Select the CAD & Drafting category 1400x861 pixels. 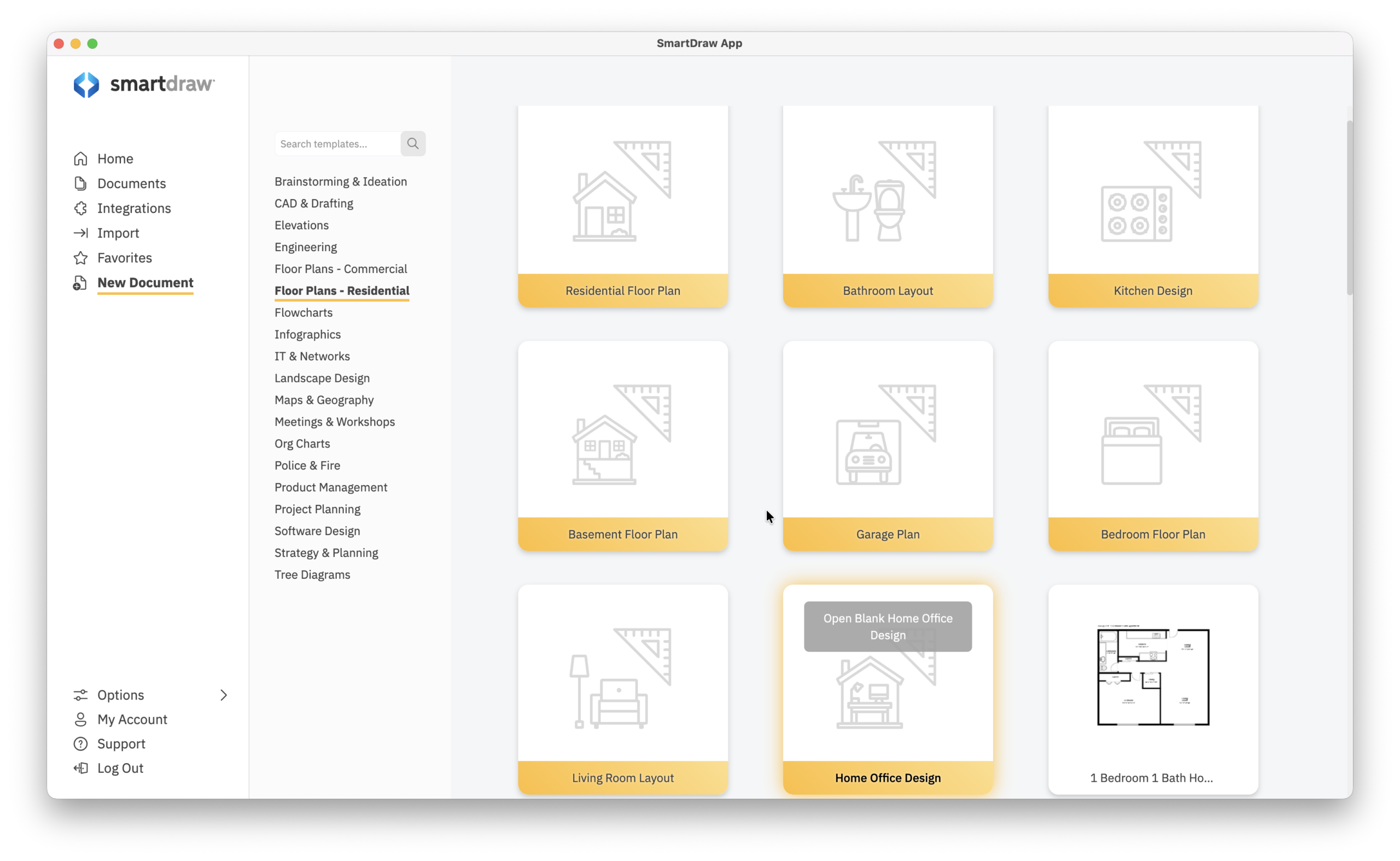point(314,203)
